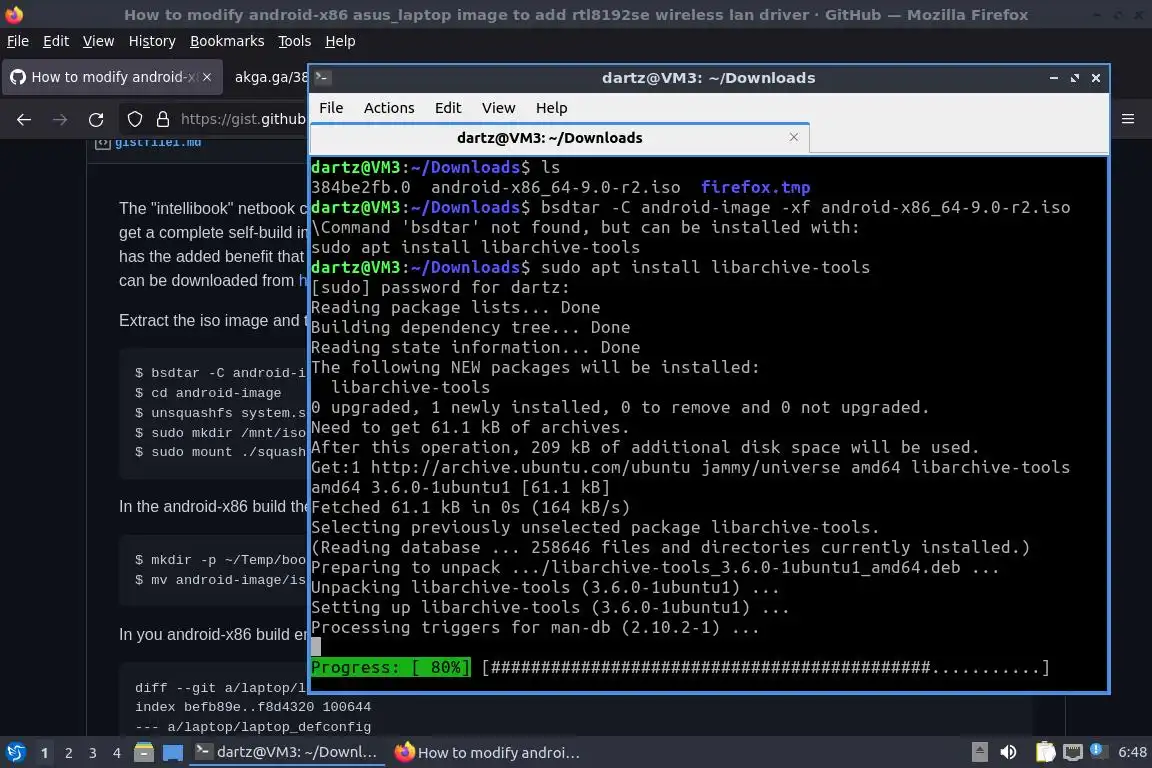Click 'Fetched 61.1 kB in 0s' line
The width and height of the screenshot is (1152, 768).
(x=470, y=507)
